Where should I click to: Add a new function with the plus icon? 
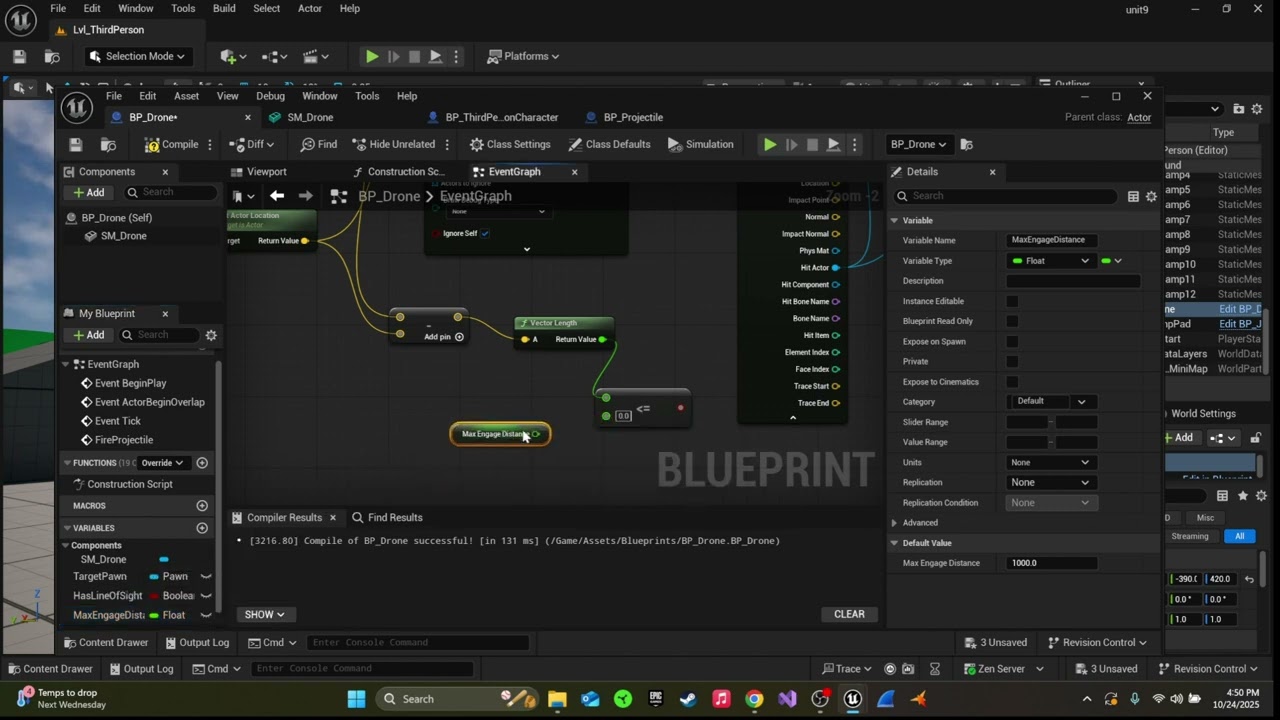pyautogui.click(x=202, y=463)
